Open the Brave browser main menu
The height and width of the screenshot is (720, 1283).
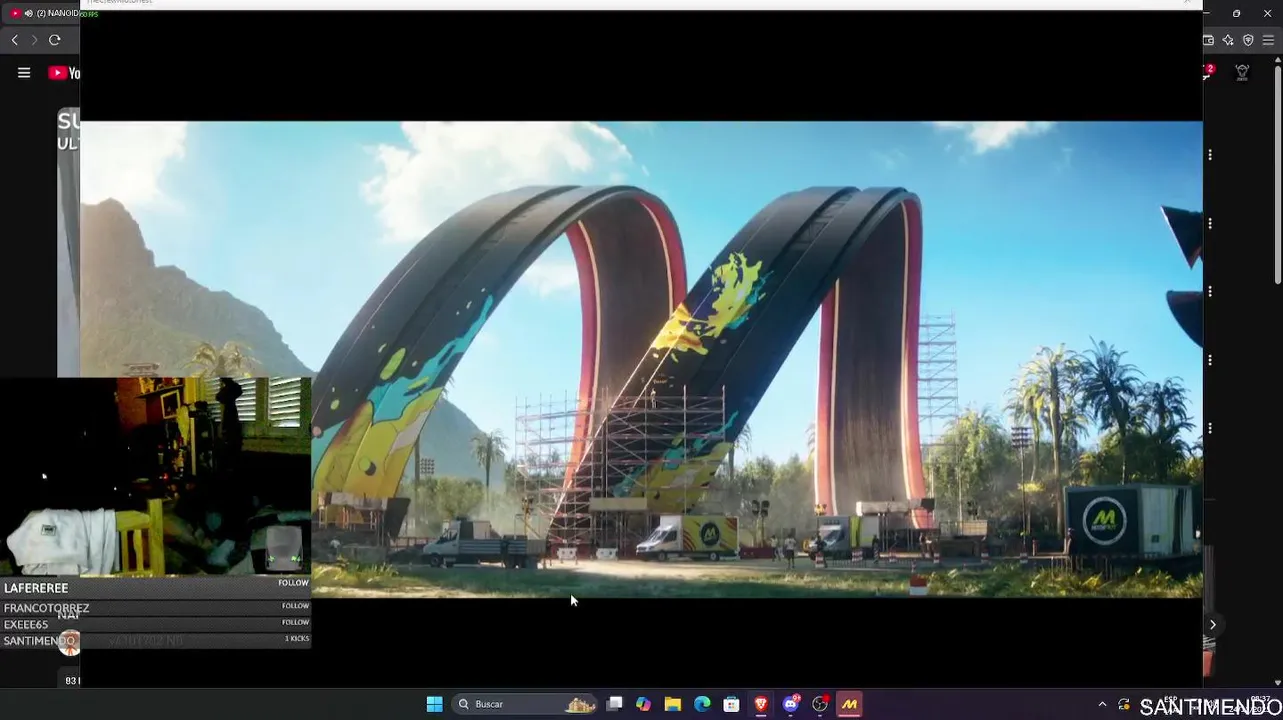1268,40
